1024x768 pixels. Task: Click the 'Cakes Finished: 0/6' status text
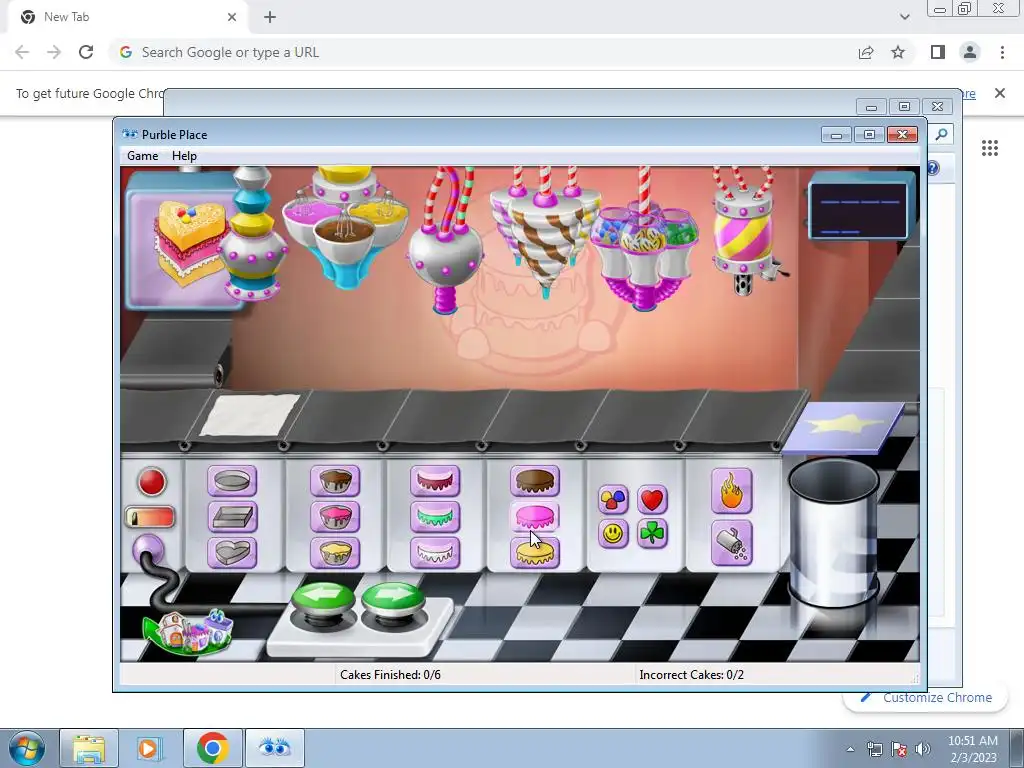(390, 675)
